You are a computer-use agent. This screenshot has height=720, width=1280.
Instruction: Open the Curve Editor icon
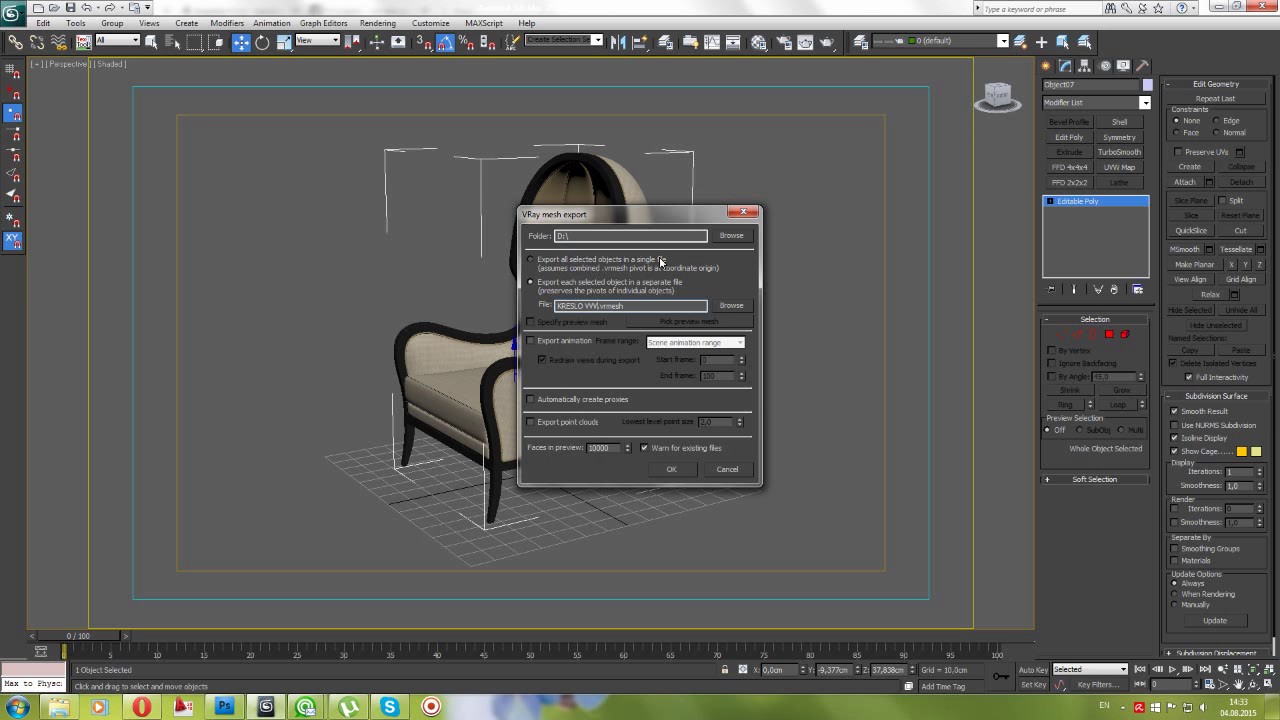click(712, 42)
